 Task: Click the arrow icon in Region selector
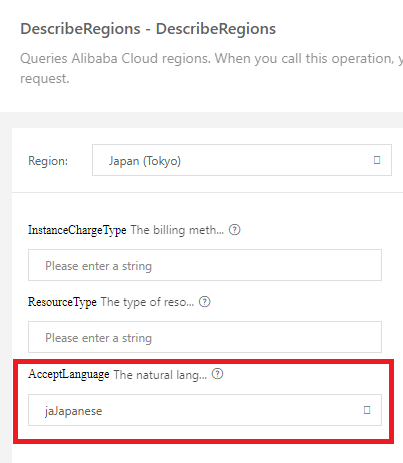tap(377, 160)
